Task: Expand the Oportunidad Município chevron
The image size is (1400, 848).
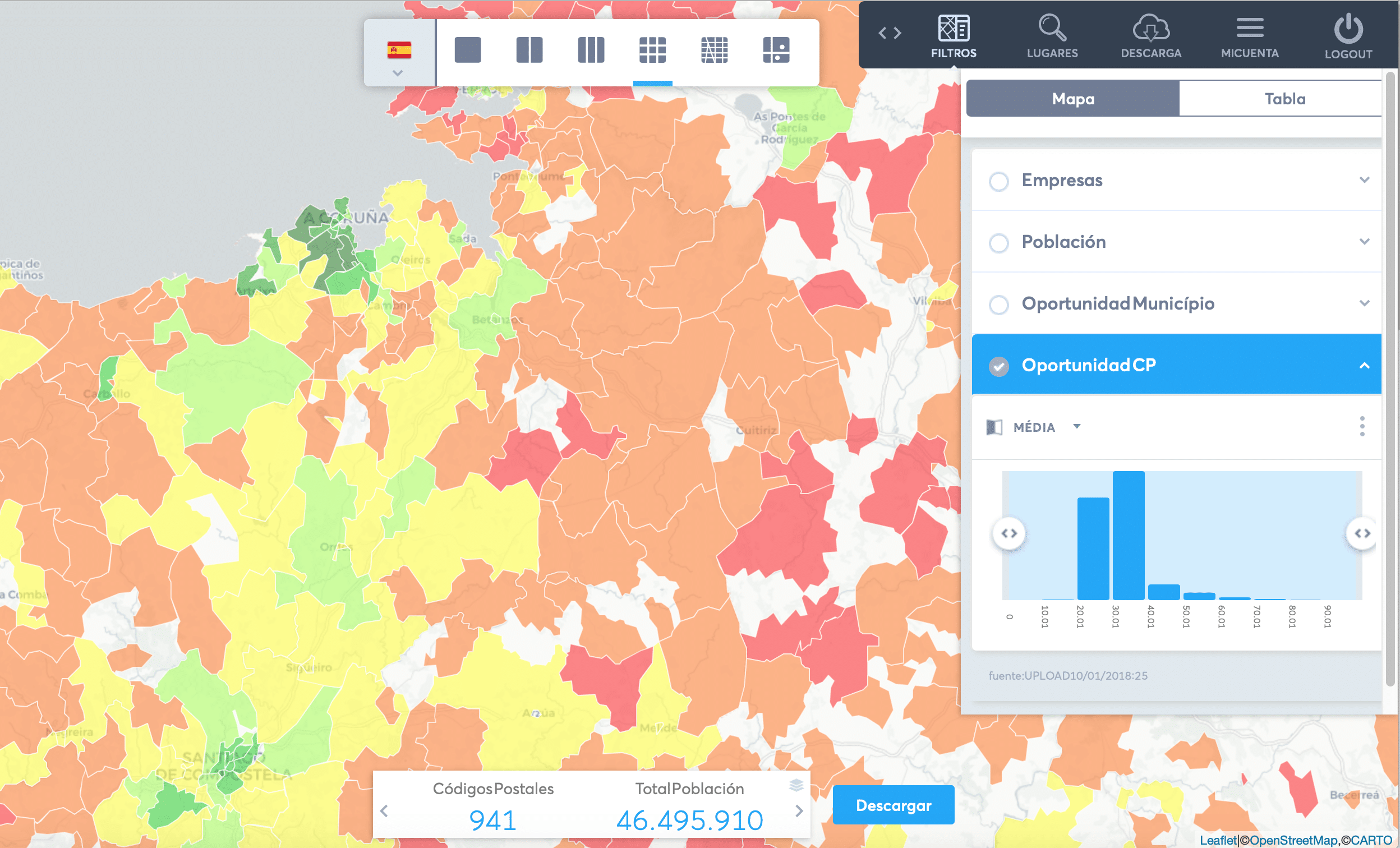Action: (1364, 303)
